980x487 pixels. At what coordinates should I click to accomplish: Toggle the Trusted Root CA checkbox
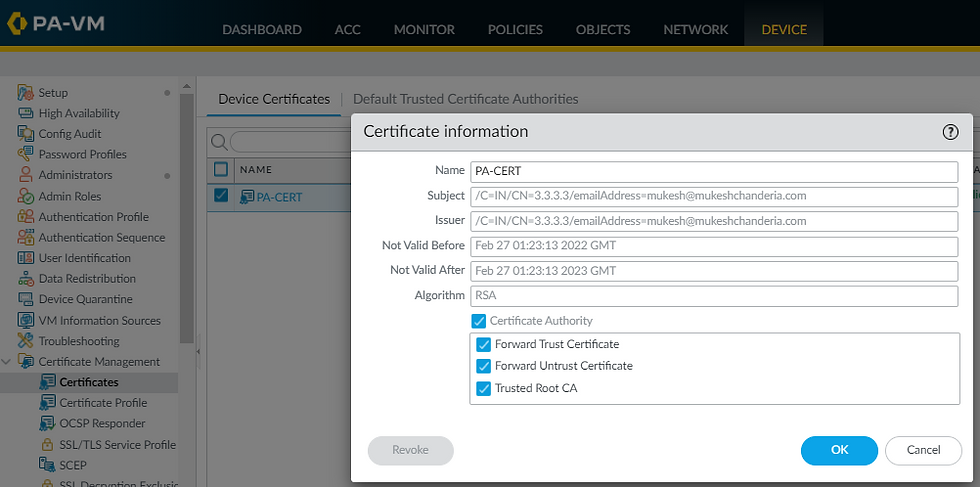[x=483, y=389]
